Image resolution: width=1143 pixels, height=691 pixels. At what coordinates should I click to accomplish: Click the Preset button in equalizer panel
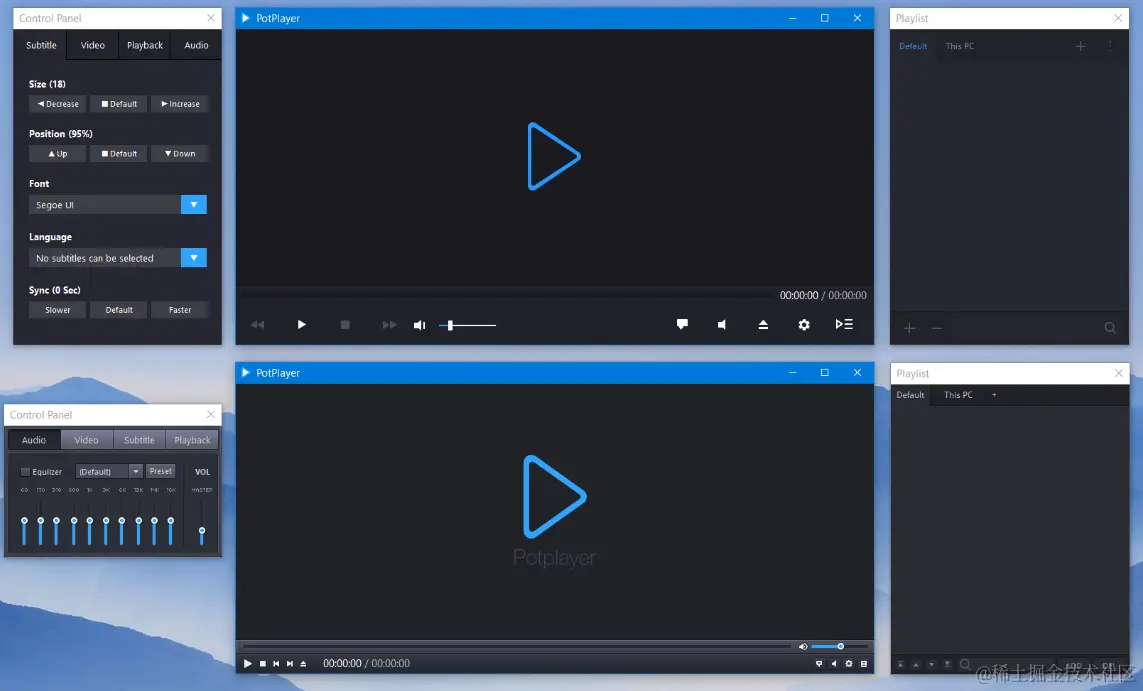click(x=160, y=472)
